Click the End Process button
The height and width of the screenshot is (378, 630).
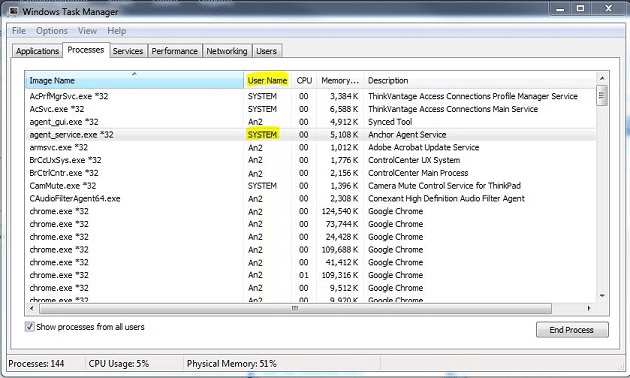pyautogui.click(x=572, y=330)
